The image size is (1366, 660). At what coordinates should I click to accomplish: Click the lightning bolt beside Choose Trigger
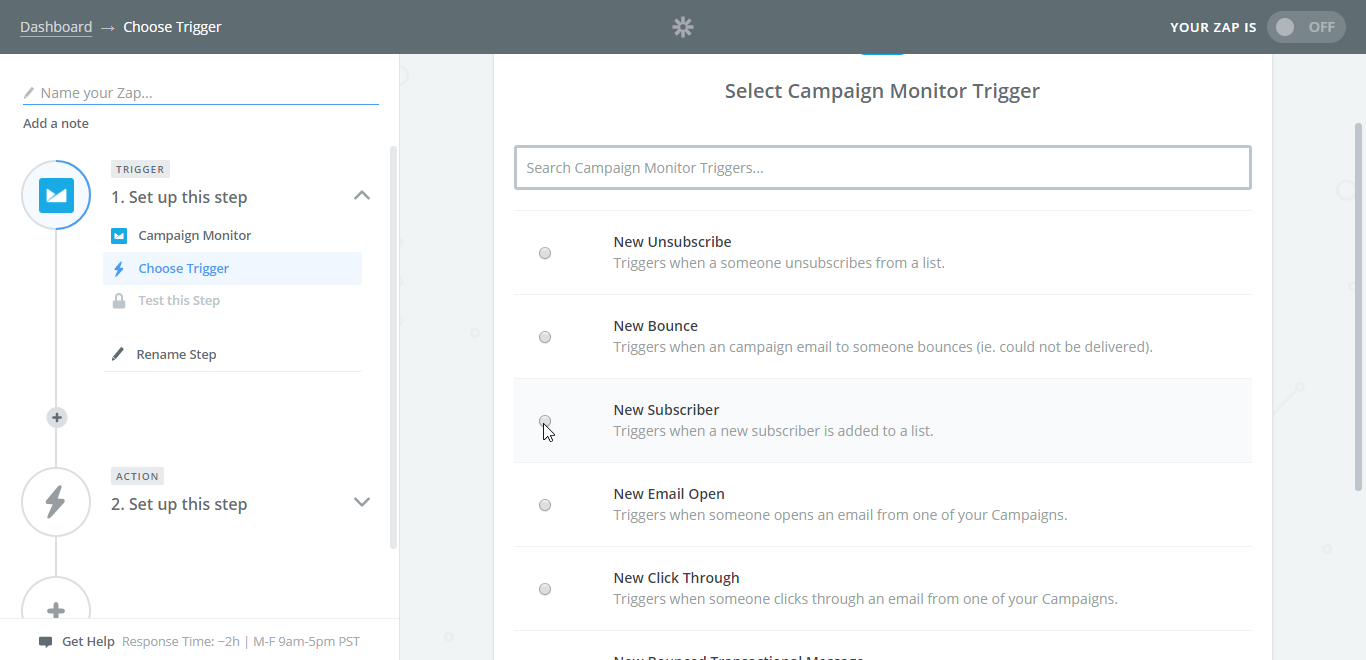pyautogui.click(x=119, y=269)
